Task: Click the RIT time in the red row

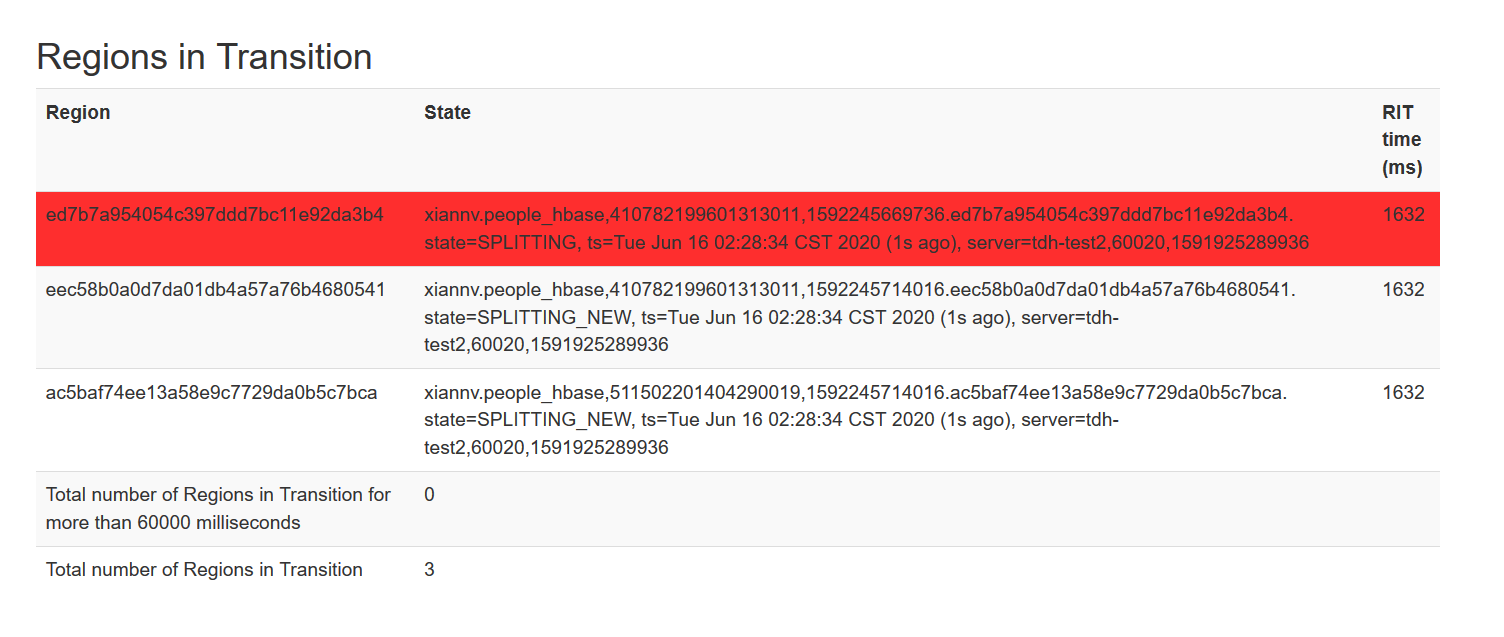Action: pyautogui.click(x=1403, y=214)
